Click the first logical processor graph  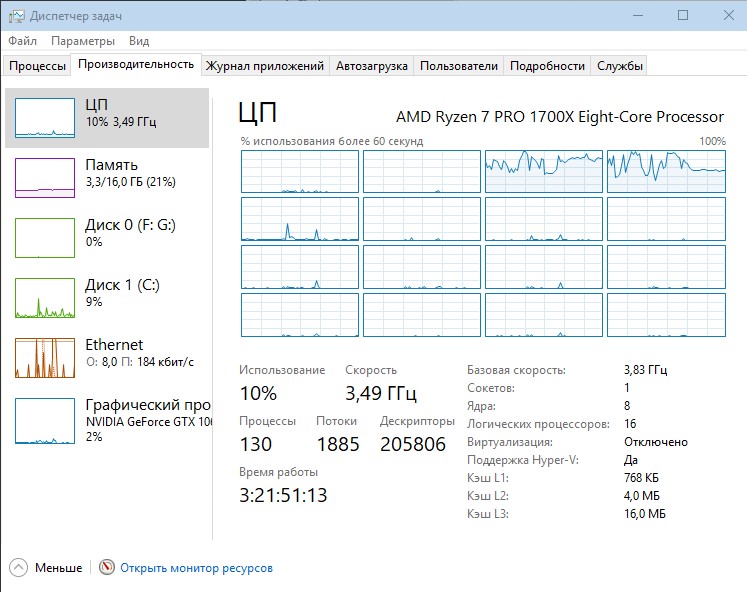299,172
